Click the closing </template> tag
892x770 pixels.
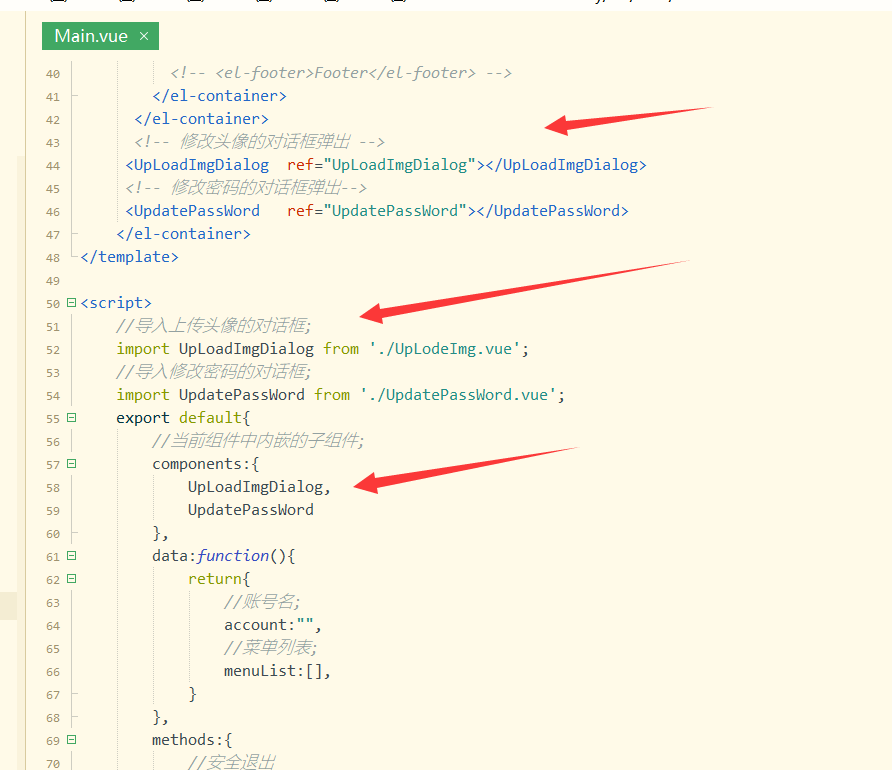tap(129, 257)
